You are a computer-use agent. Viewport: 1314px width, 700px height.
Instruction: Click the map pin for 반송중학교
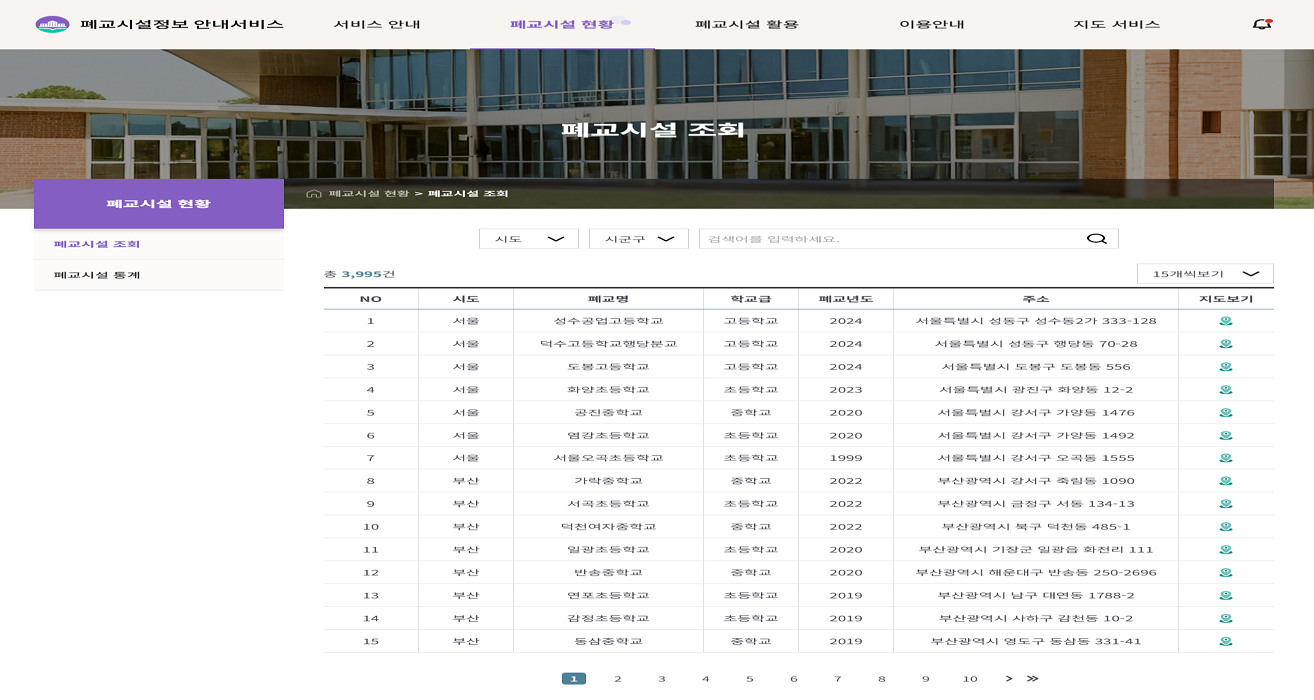(x=1225, y=573)
